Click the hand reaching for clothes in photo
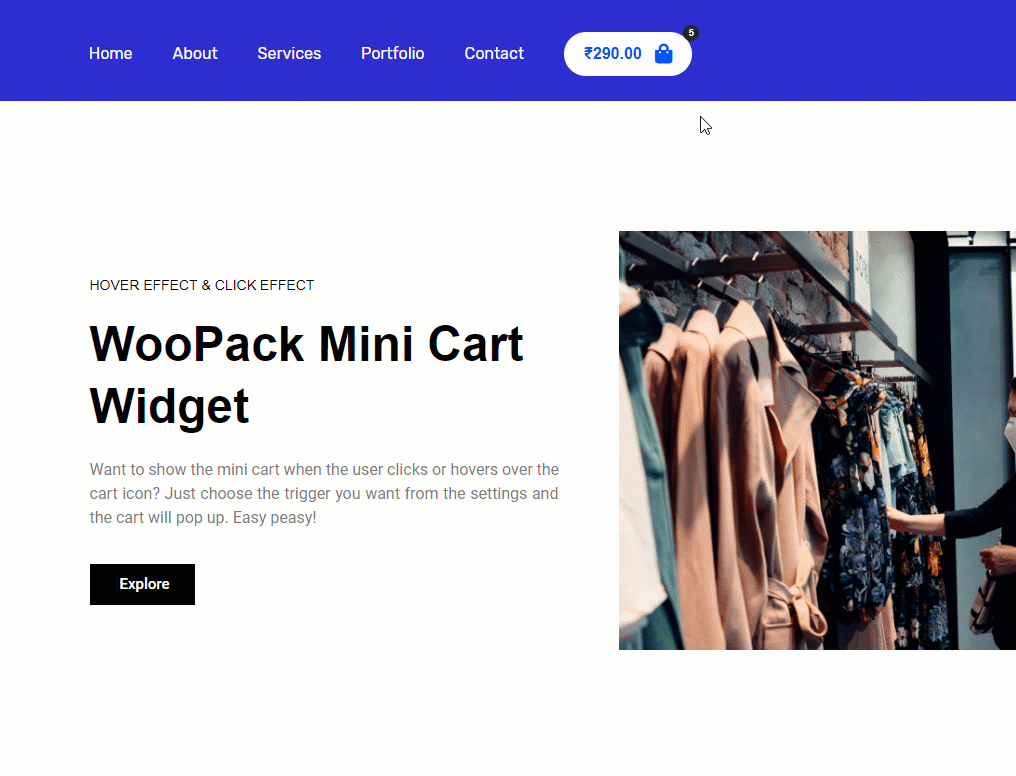 coord(914,520)
